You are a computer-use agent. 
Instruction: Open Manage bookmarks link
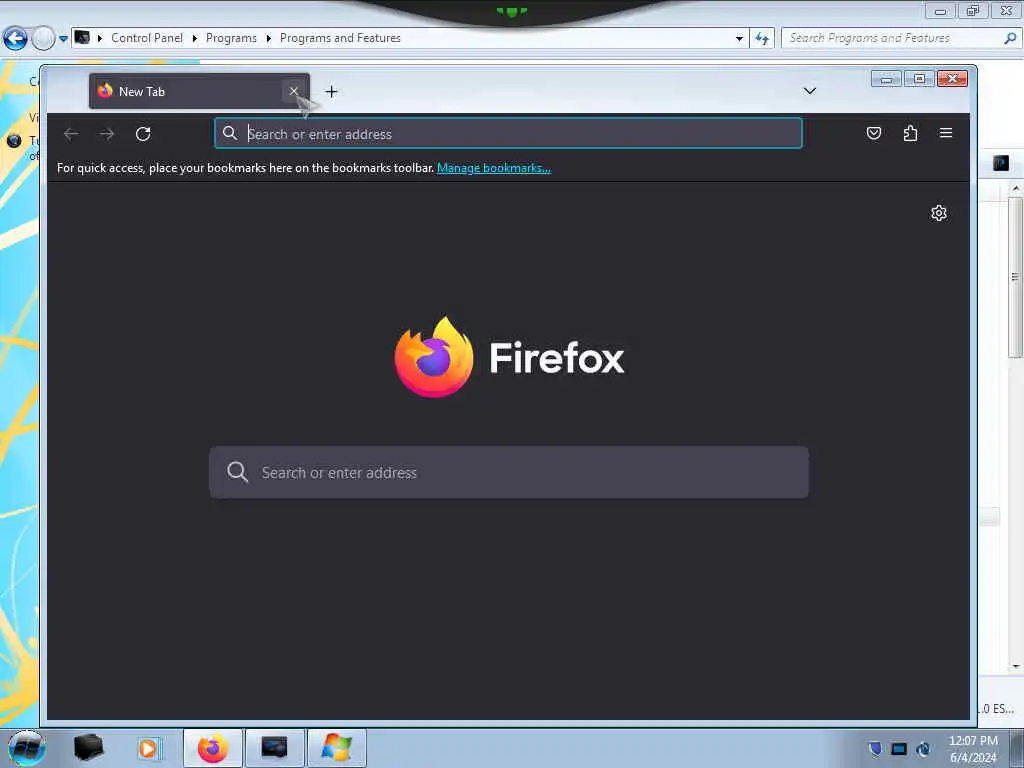tap(494, 168)
